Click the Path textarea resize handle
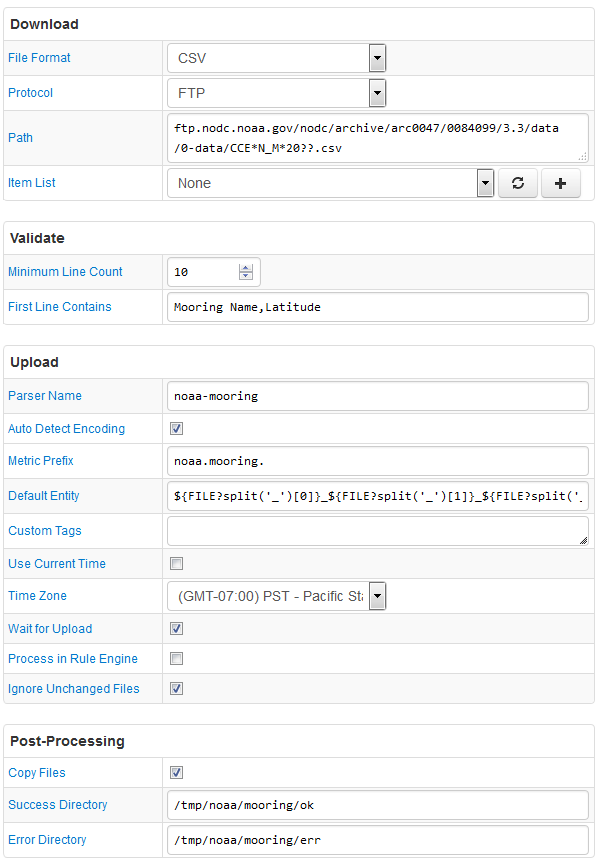597x863 pixels. (583, 157)
